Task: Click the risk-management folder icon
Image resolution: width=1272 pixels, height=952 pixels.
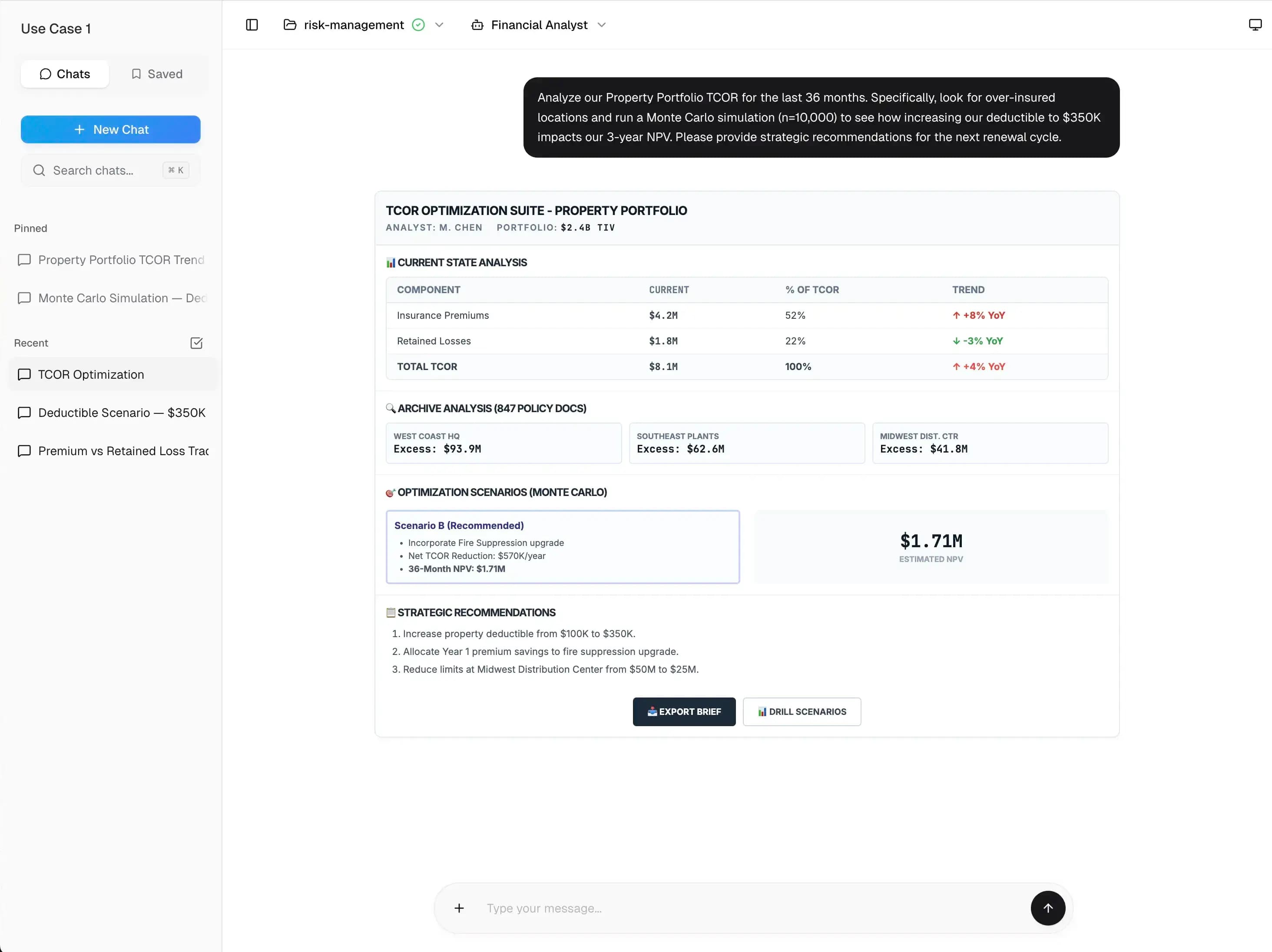Action: tap(290, 25)
